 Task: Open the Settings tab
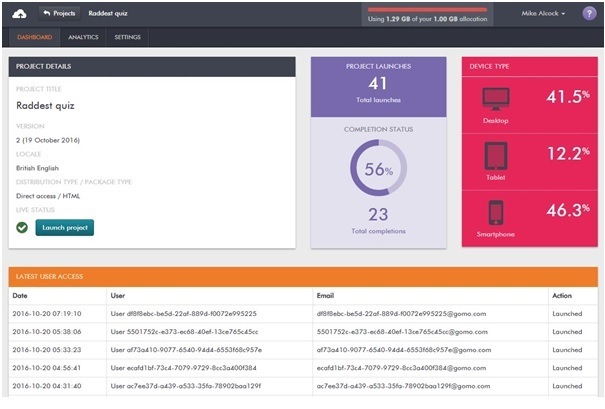tap(127, 37)
